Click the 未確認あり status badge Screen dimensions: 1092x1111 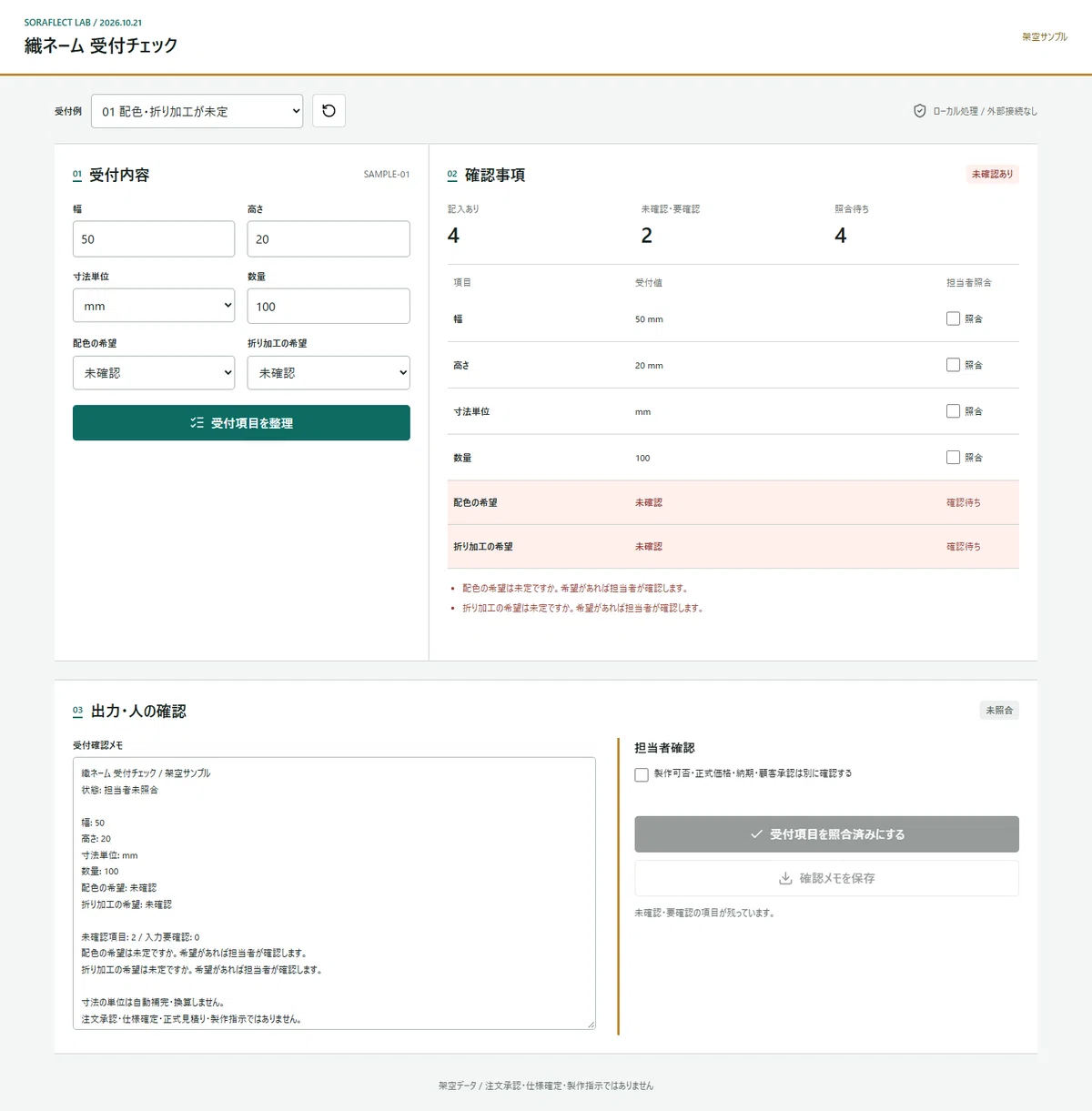coord(992,174)
